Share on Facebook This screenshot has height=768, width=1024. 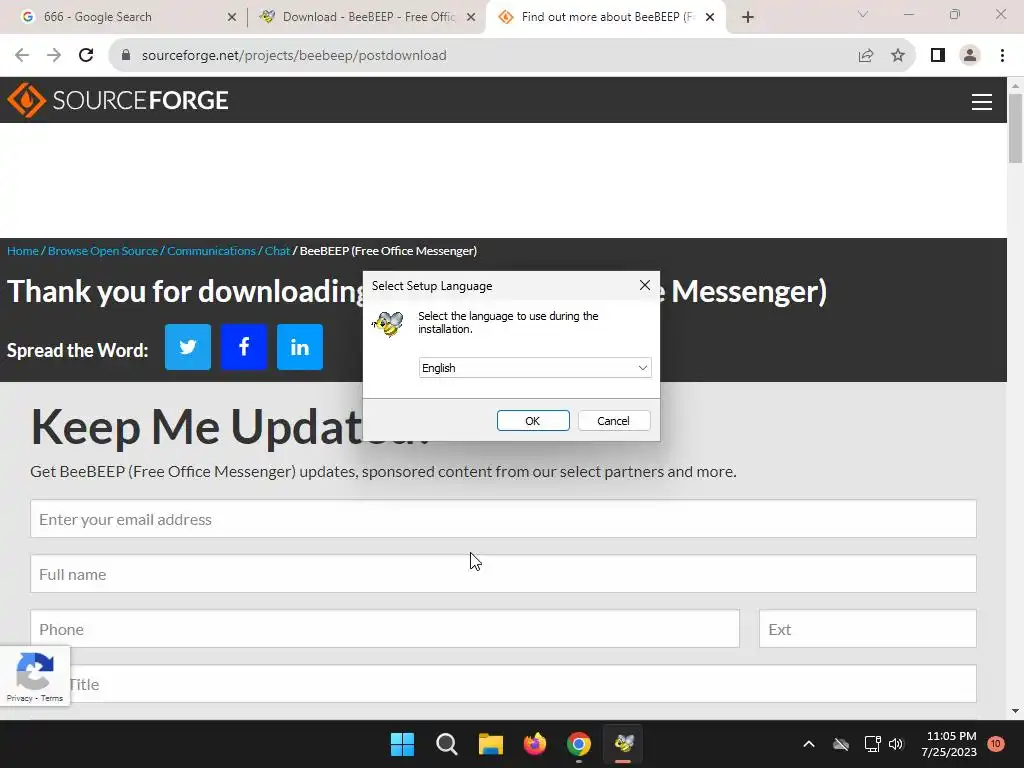point(244,347)
